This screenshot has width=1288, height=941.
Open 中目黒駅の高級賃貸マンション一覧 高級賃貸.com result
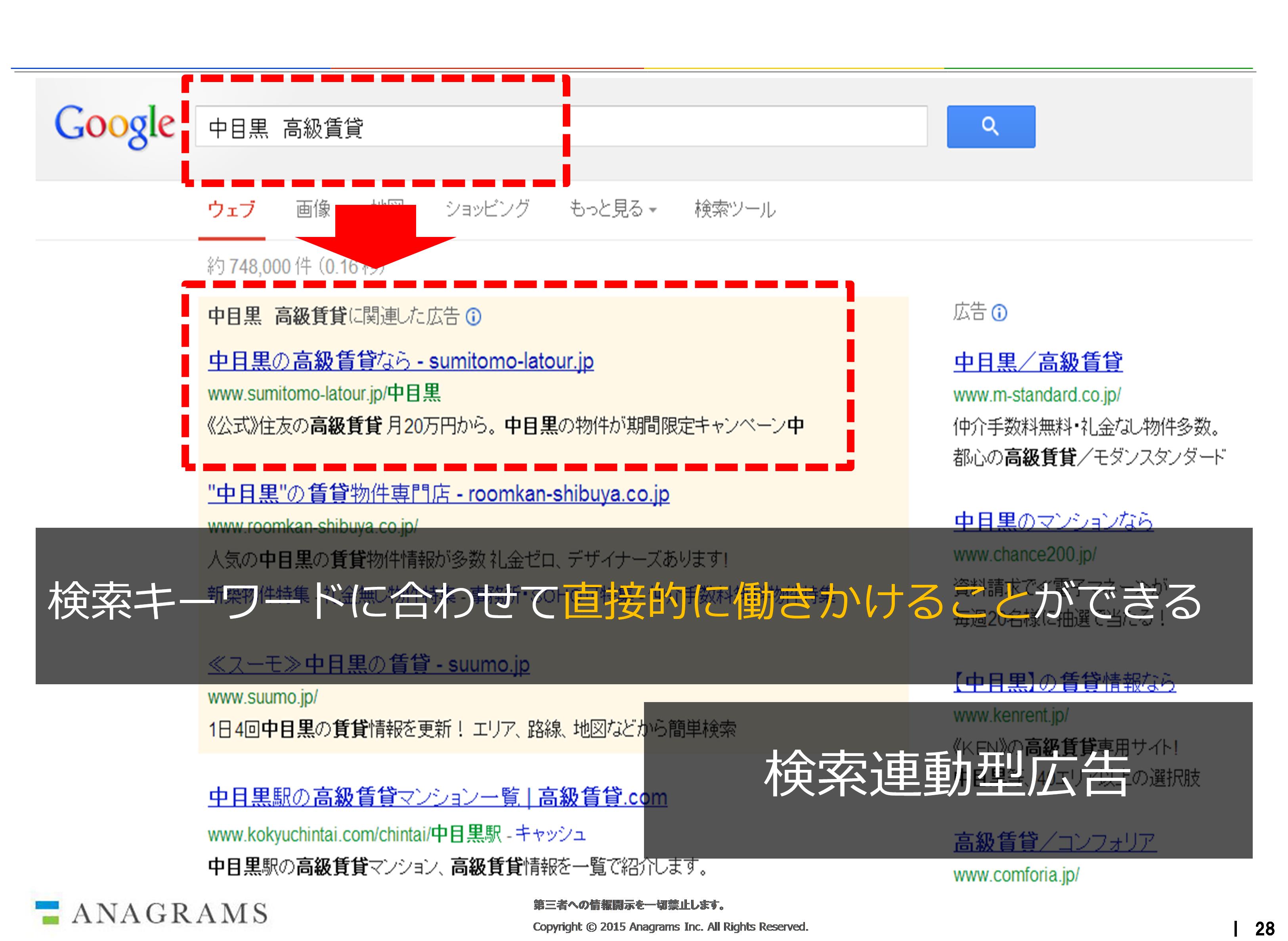tap(438, 798)
